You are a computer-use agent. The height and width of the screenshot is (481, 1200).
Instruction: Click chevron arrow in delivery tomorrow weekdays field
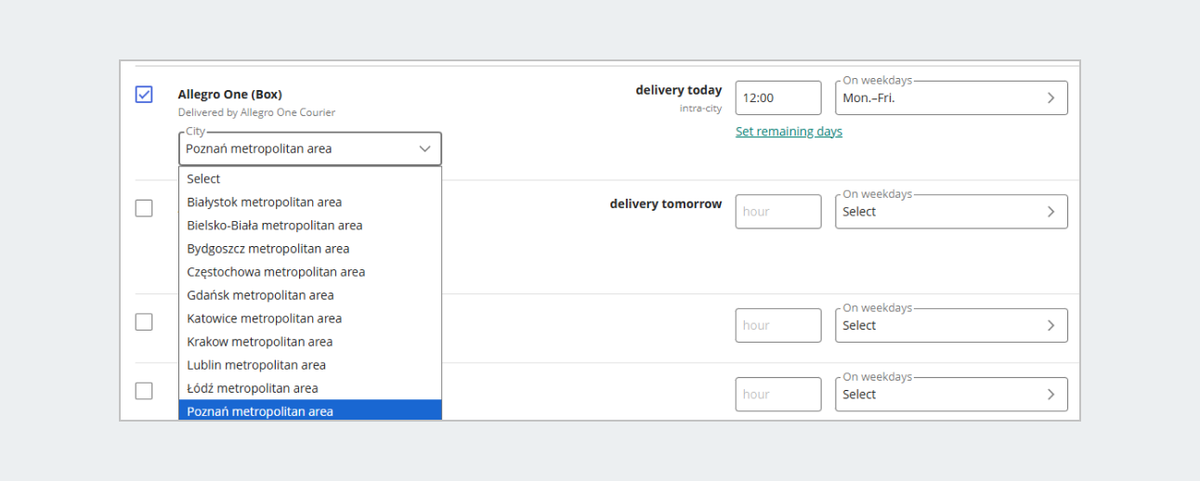(1051, 212)
